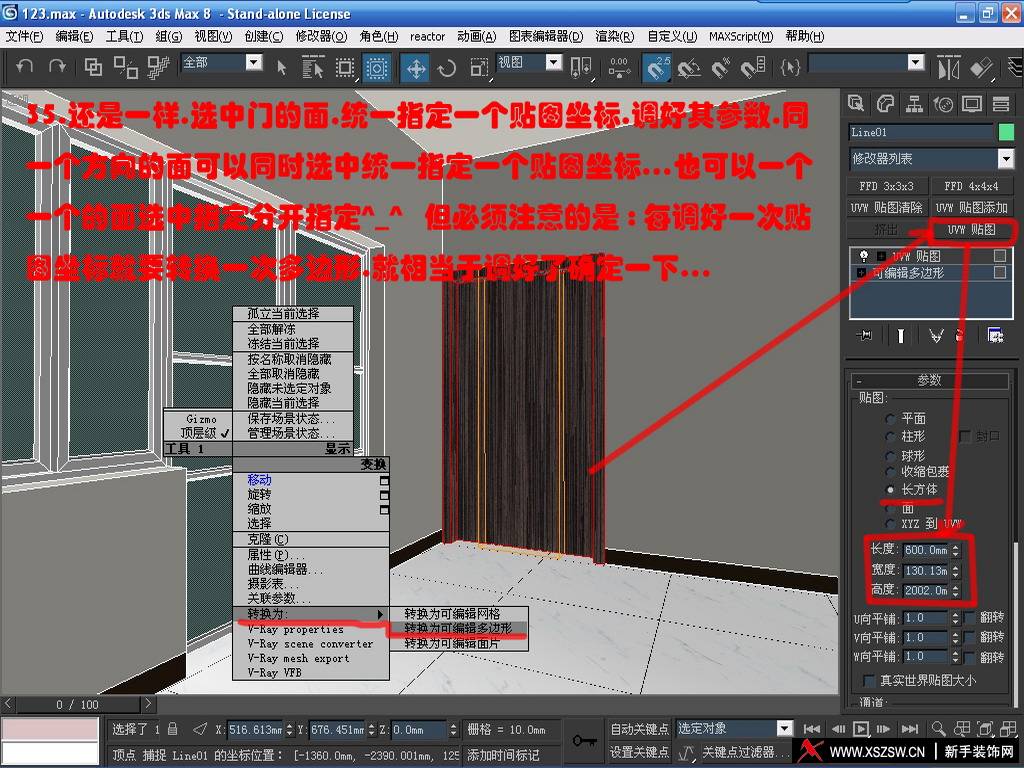Select the 球形 mapping radio button

tap(890, 455)
